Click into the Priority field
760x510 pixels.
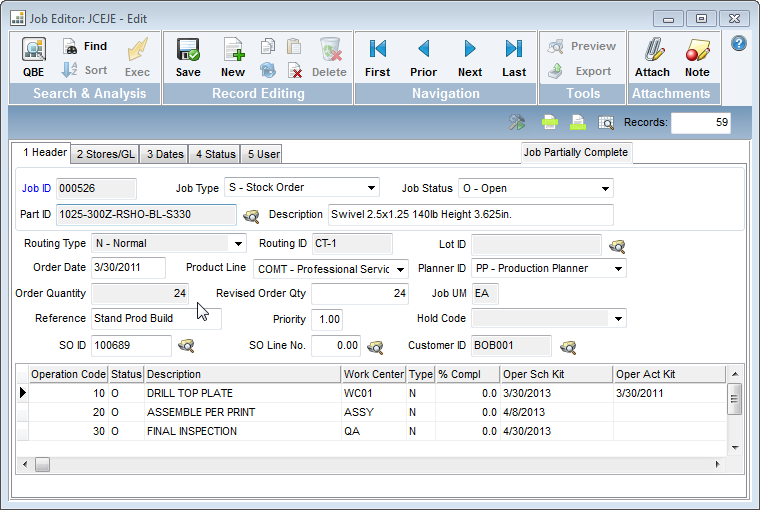327,319
